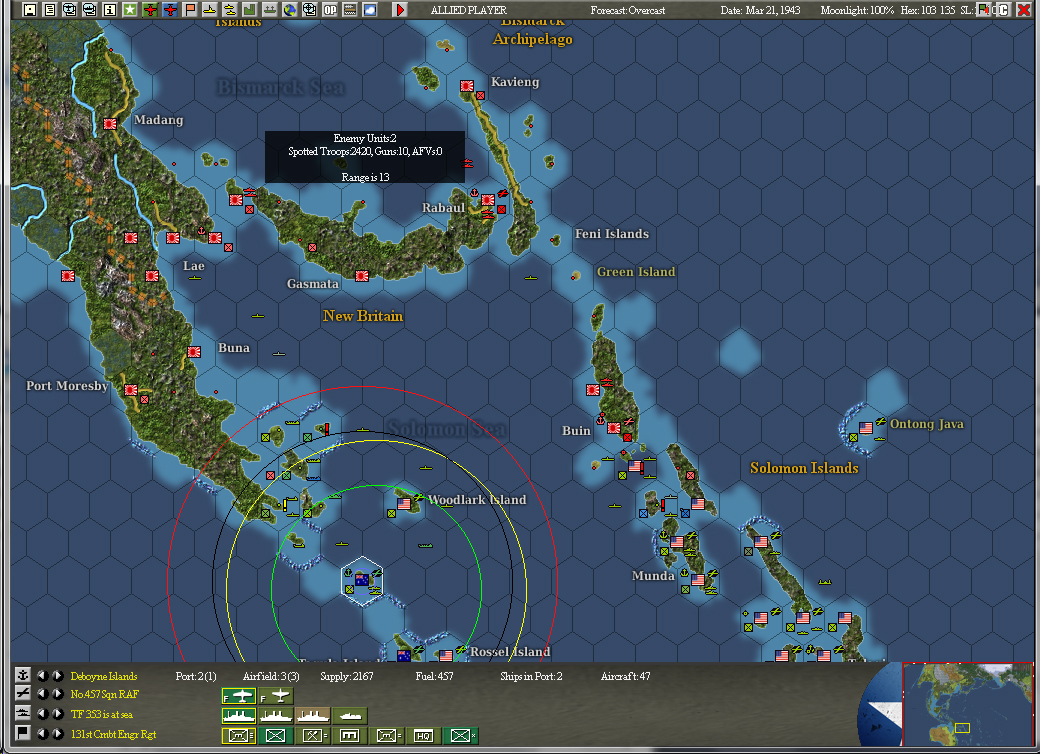Click the Gasmata Japanese base flag
This screenshot has width=1040, height=754.
pyautogui.click(x=362, y=275)
